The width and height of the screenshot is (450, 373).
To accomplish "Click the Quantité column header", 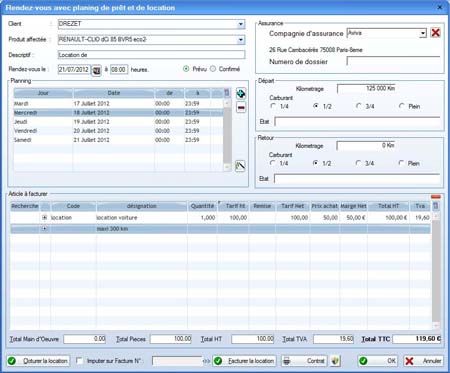I will click(202, 206).
